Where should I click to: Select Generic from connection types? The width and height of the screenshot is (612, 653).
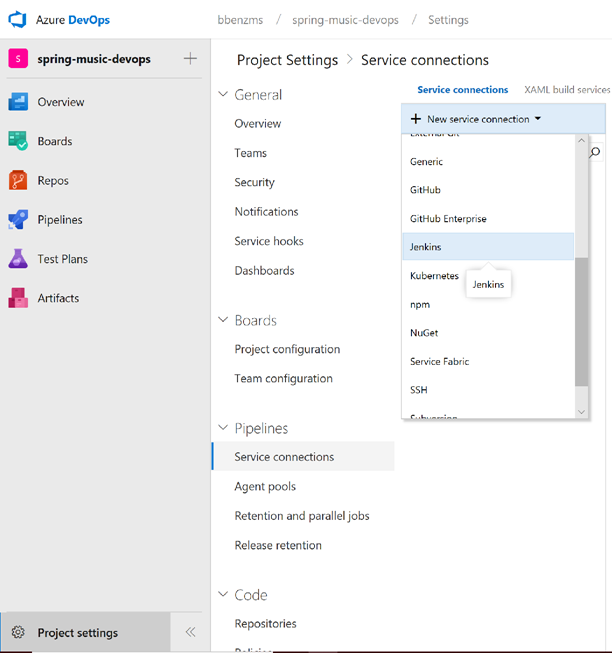coord(488,162)
